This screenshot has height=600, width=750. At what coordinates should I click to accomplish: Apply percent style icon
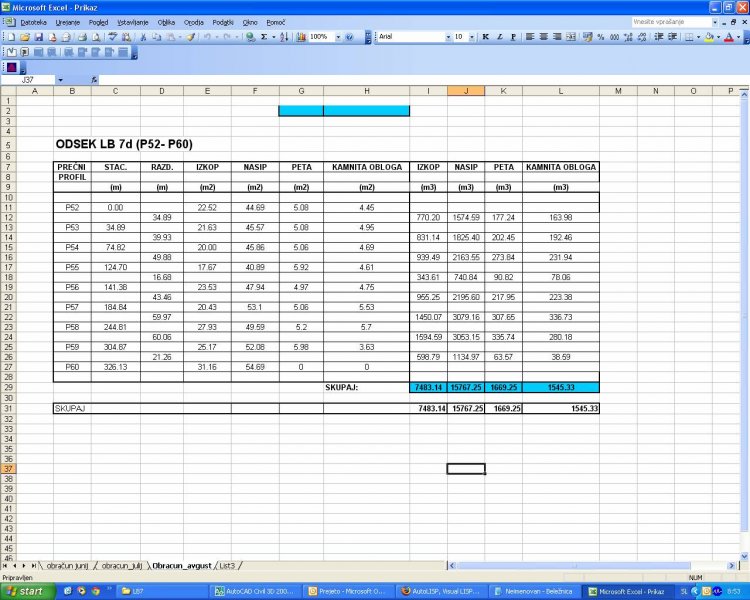pos(601,37)
